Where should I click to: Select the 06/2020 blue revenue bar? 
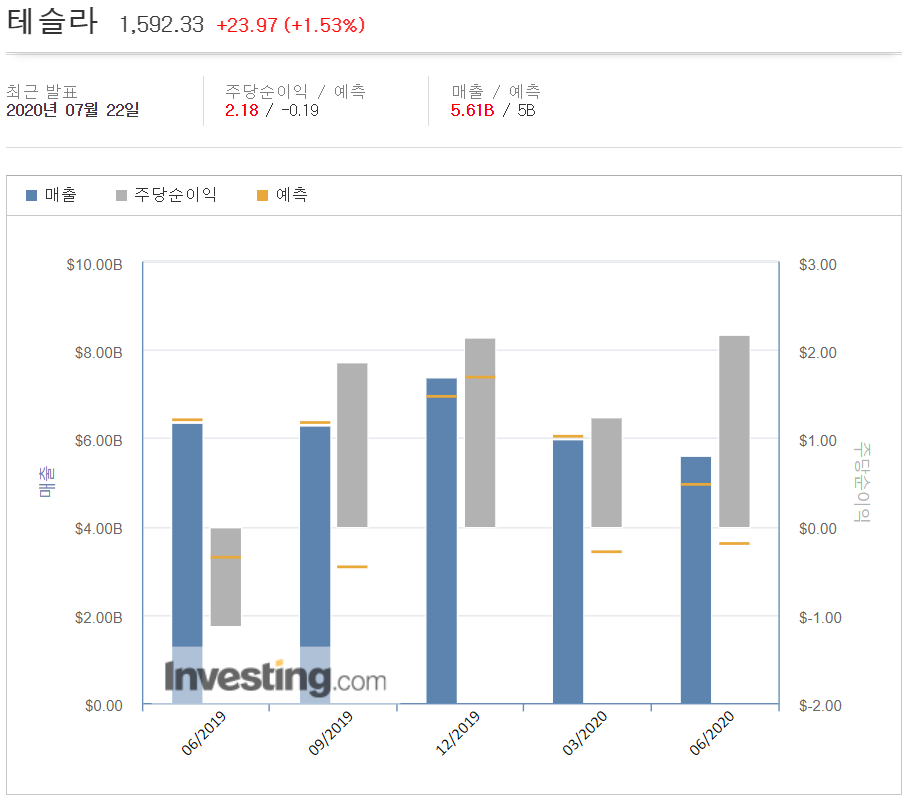pos(696,580)
